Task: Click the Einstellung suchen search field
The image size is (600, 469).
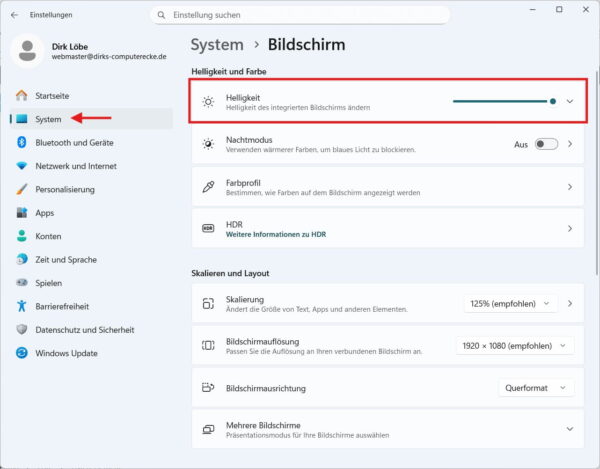Action: coord(300,15)
